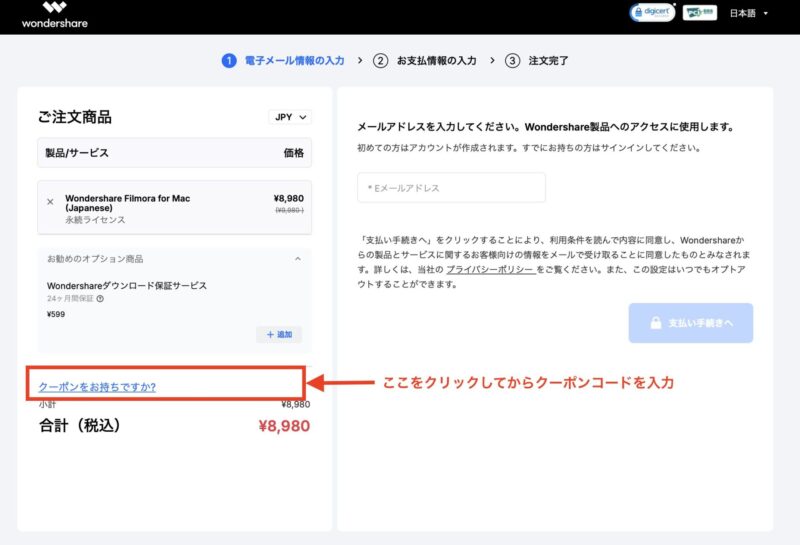Click help icon beside 24ヶ月間保証

(100, 298)
